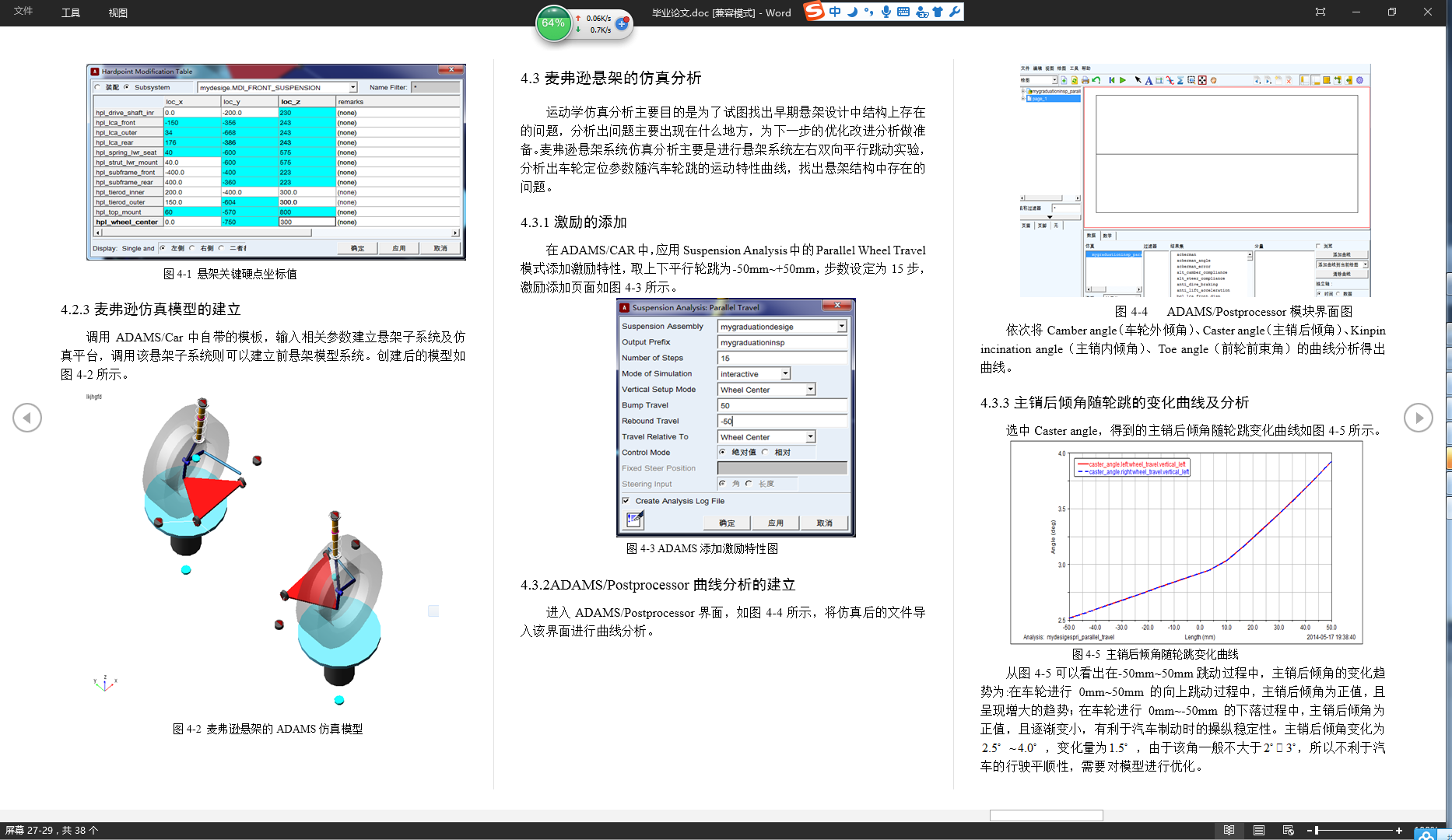Click the green play icon in Postprocessor toolbar

point(1122,80)
